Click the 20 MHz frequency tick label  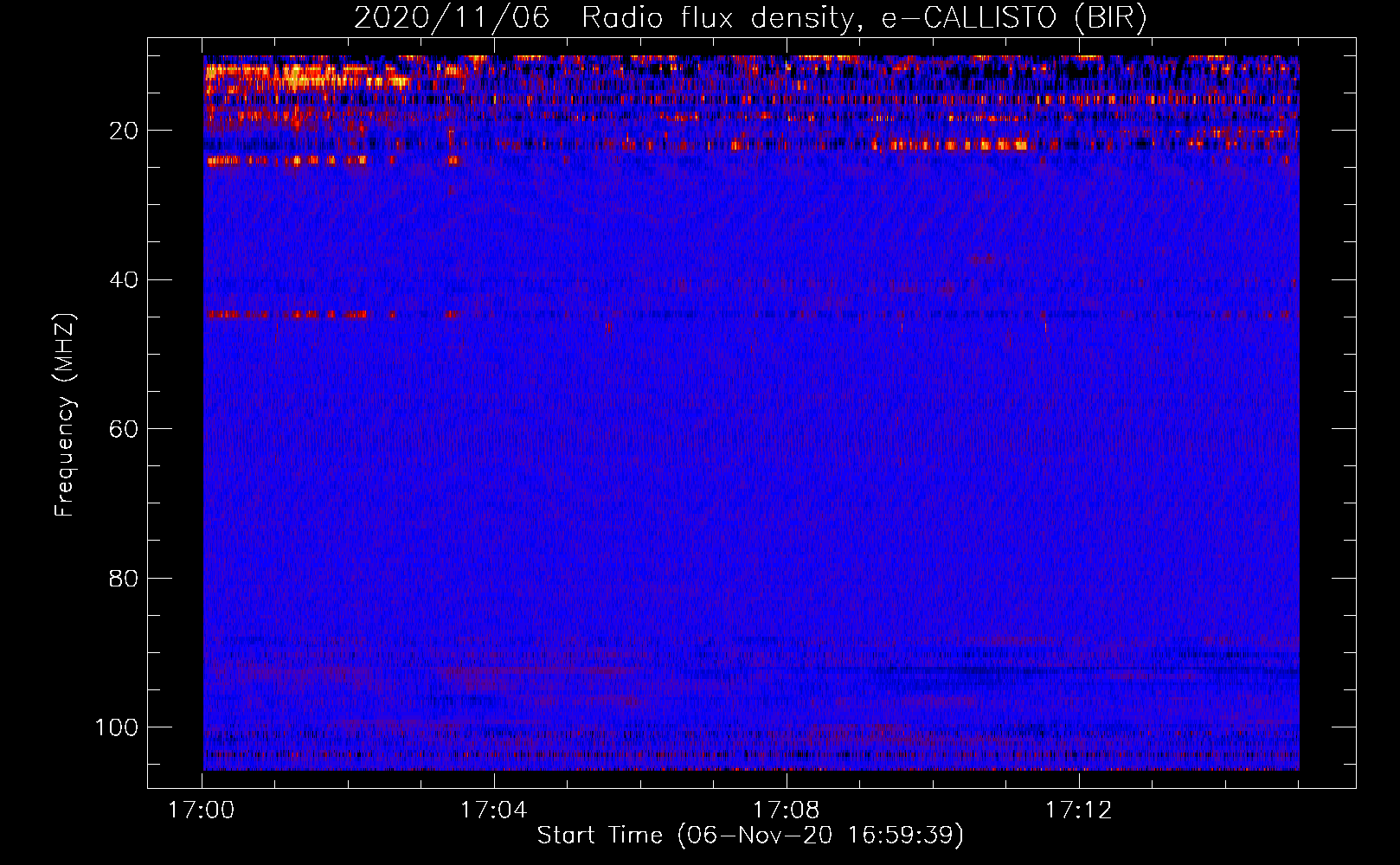click(123, 131)
